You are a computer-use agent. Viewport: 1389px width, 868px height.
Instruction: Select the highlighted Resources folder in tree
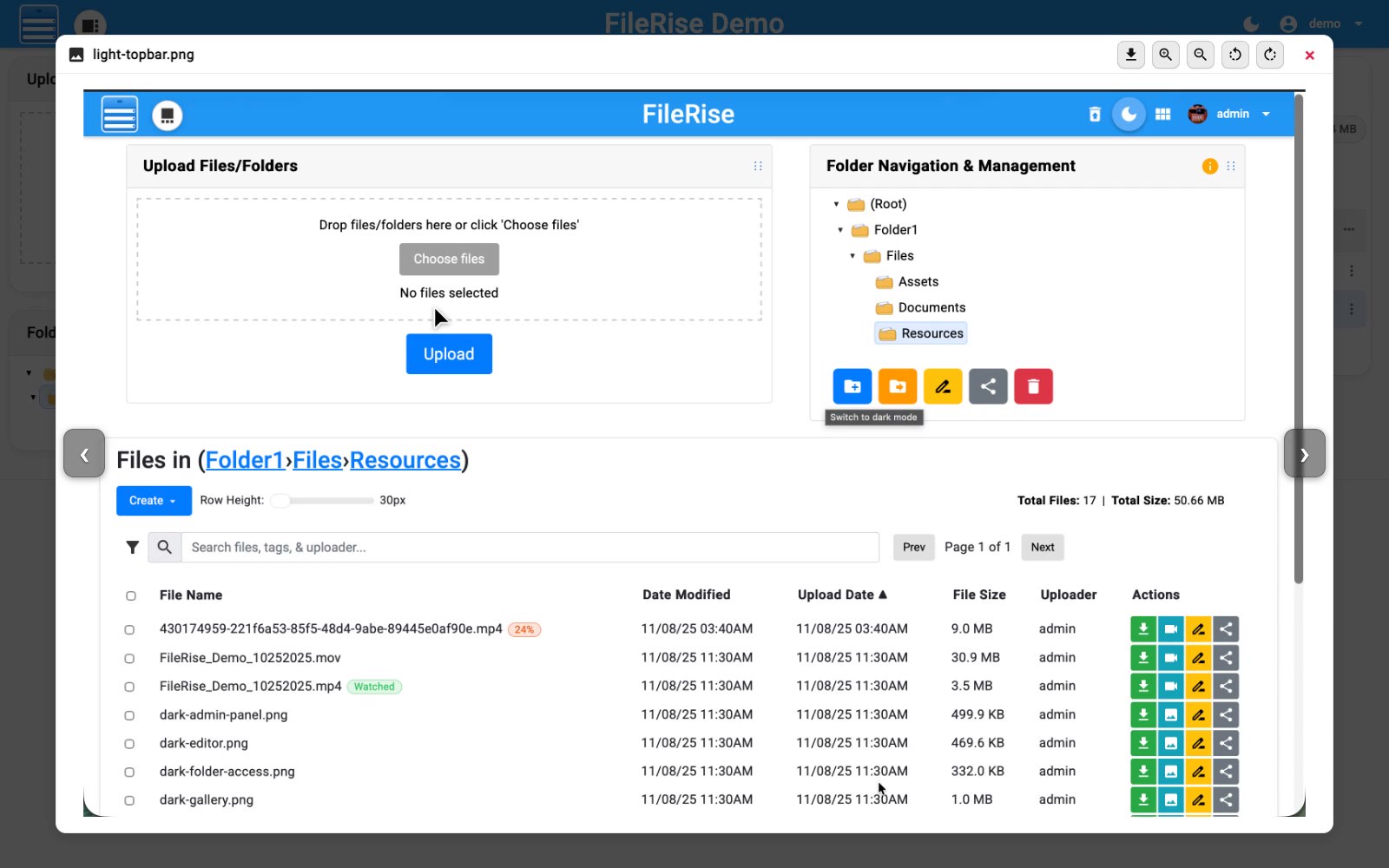921,333
